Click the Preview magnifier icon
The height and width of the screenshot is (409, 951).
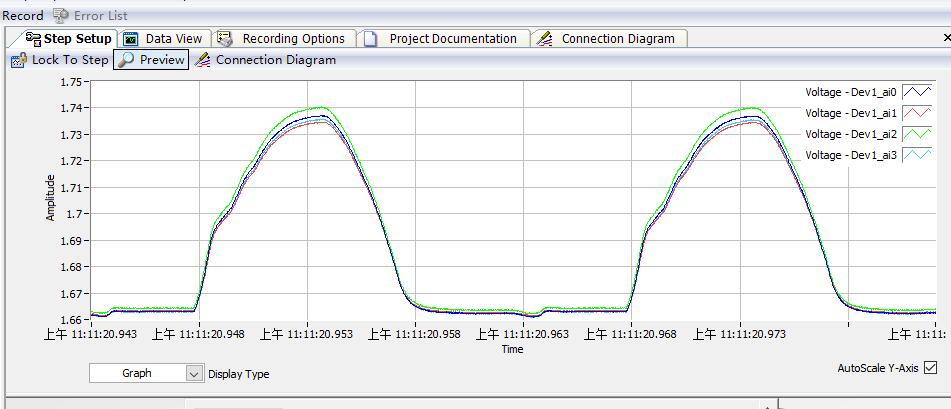pos(126,59)
